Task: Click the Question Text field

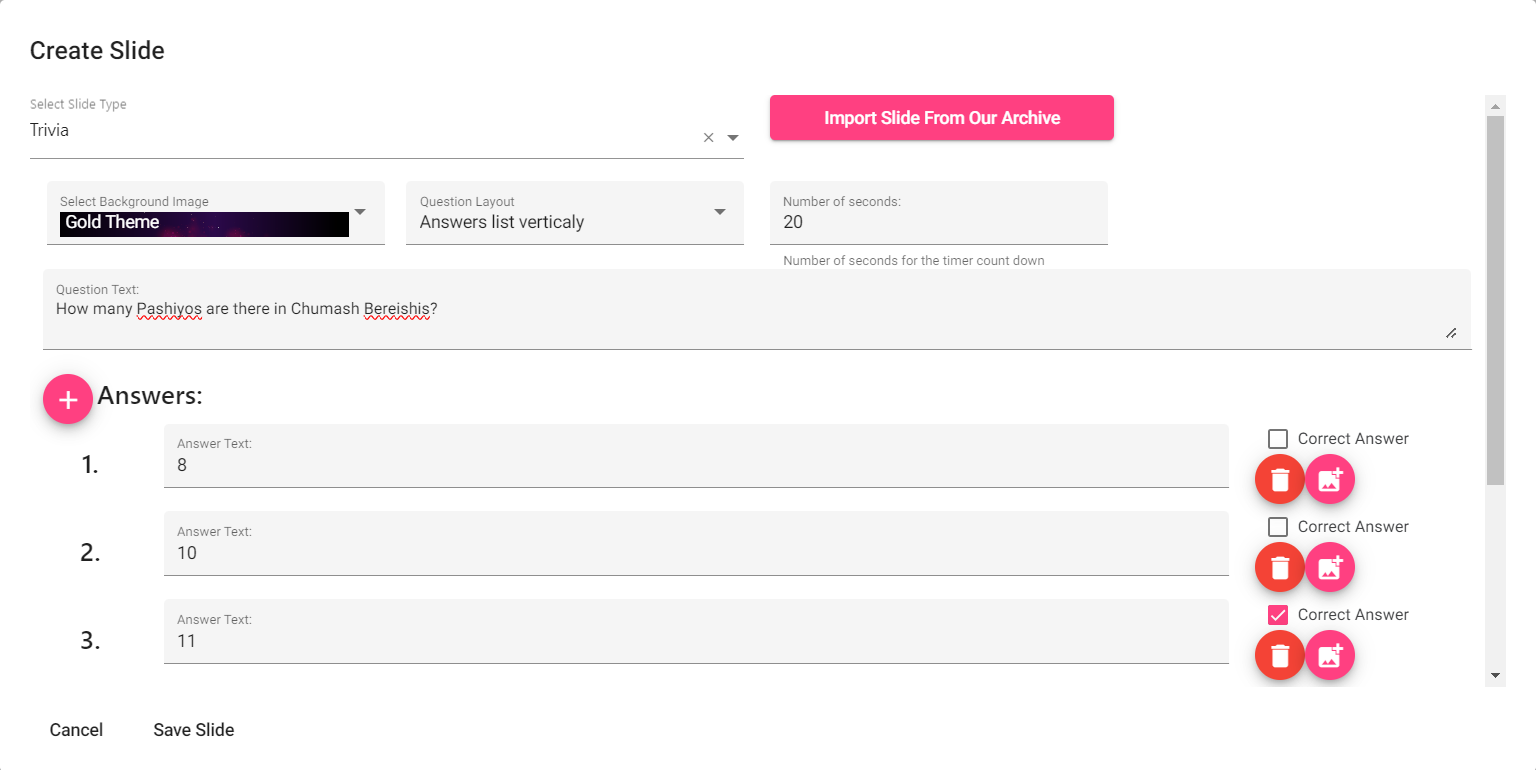Action: coord(757,309)
